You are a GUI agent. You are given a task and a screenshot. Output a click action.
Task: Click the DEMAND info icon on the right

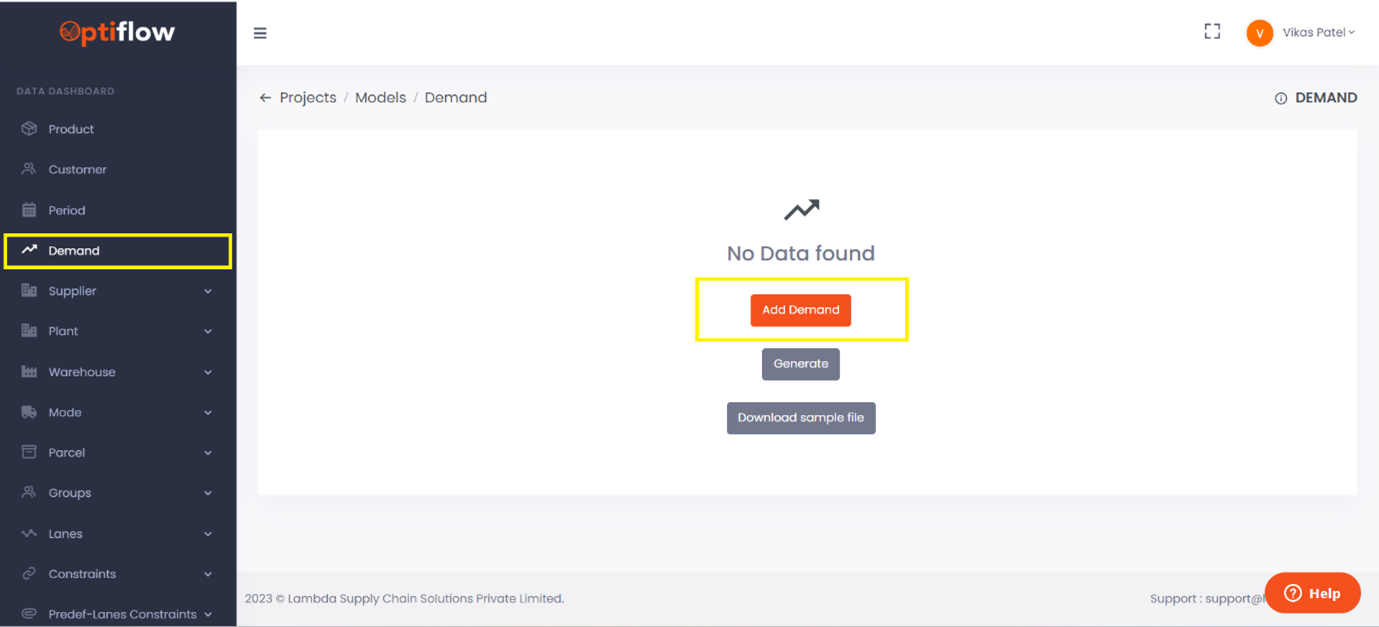[1281, 97]
